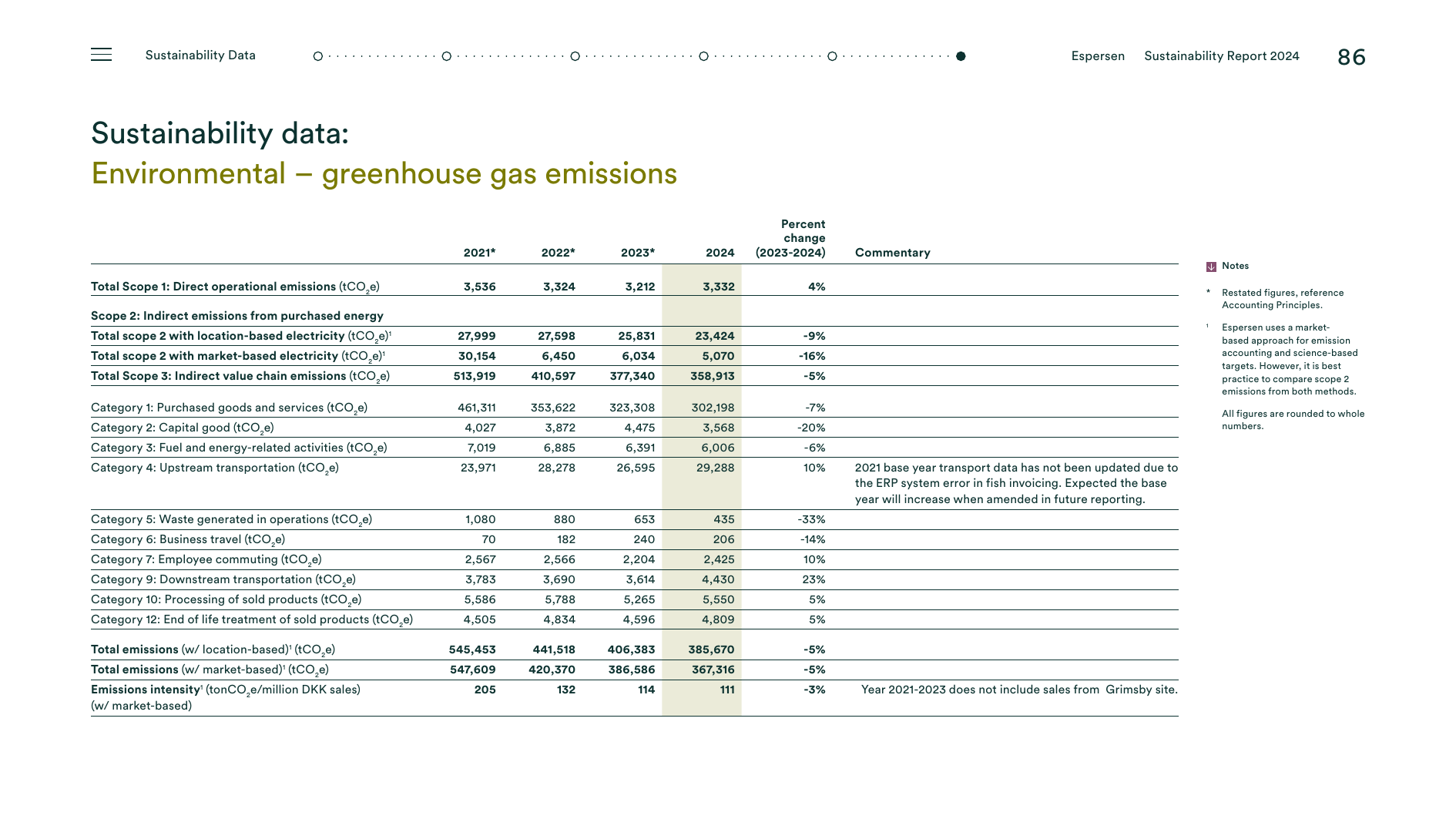Click the Notes arrow icon

point(1211,267)
